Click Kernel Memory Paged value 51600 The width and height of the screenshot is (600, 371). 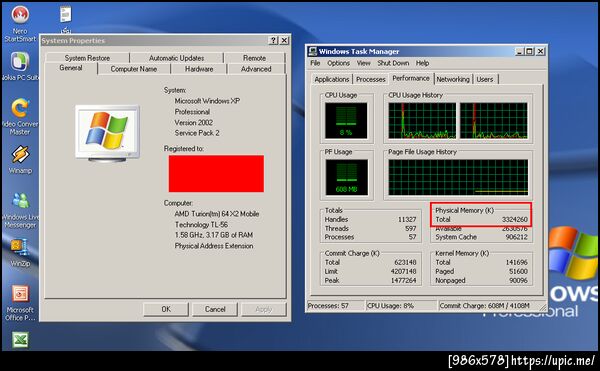pyautogui.click(x=518, y=272)
